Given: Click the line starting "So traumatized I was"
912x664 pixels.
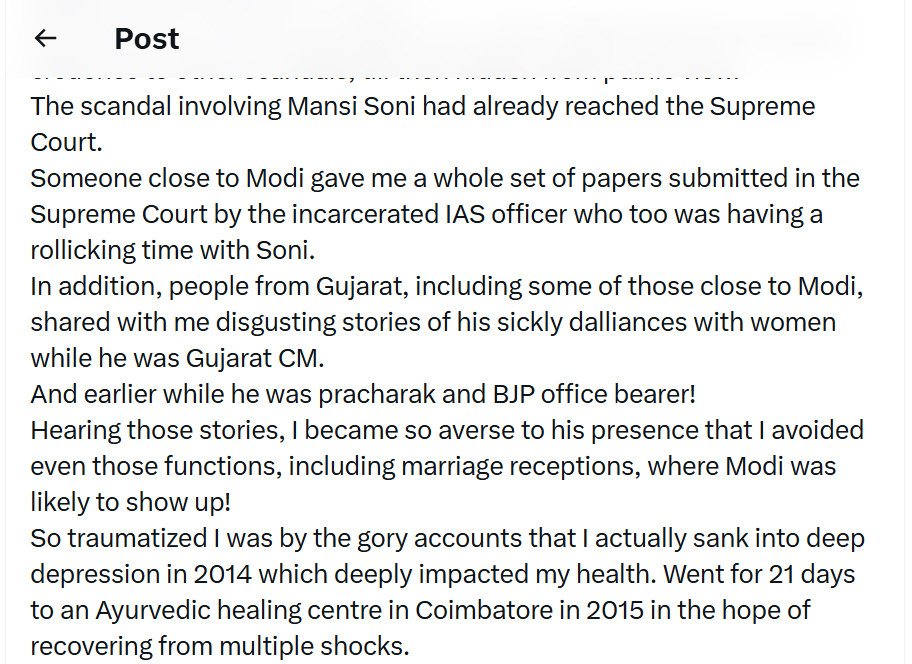Looking at the screenshot, I should click(446, 538).
